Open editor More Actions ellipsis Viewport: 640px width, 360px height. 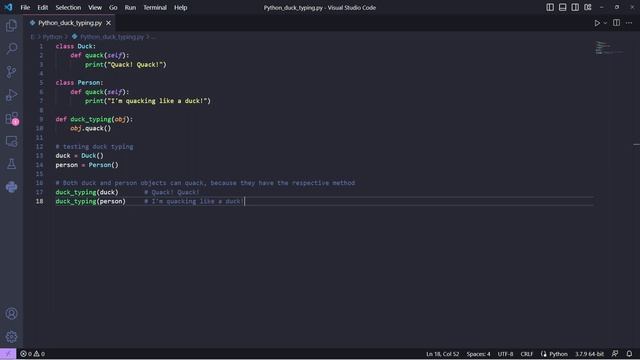coord(629,23)
